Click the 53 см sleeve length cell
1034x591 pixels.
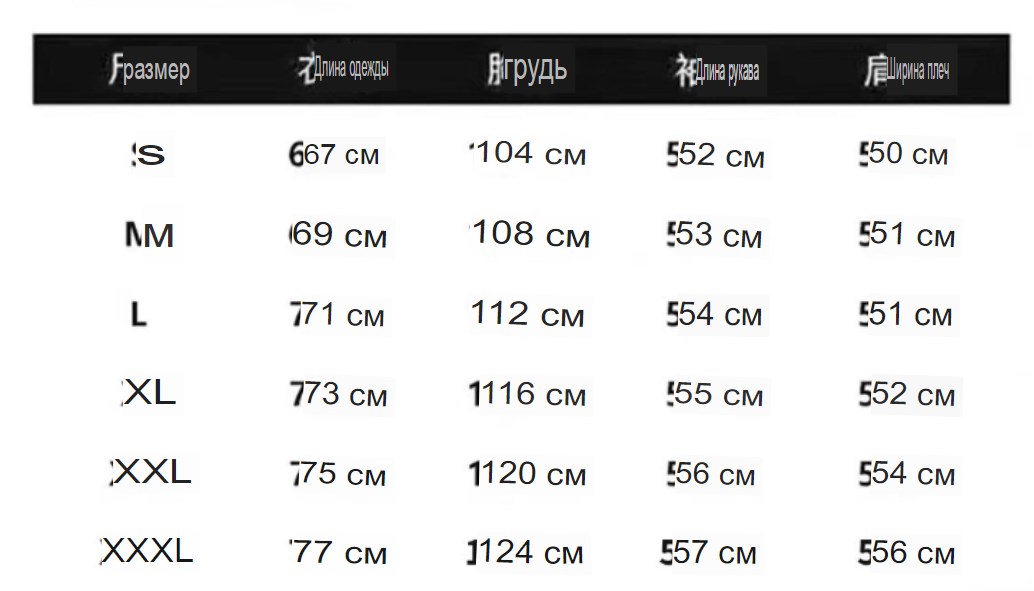coord(714,235)
